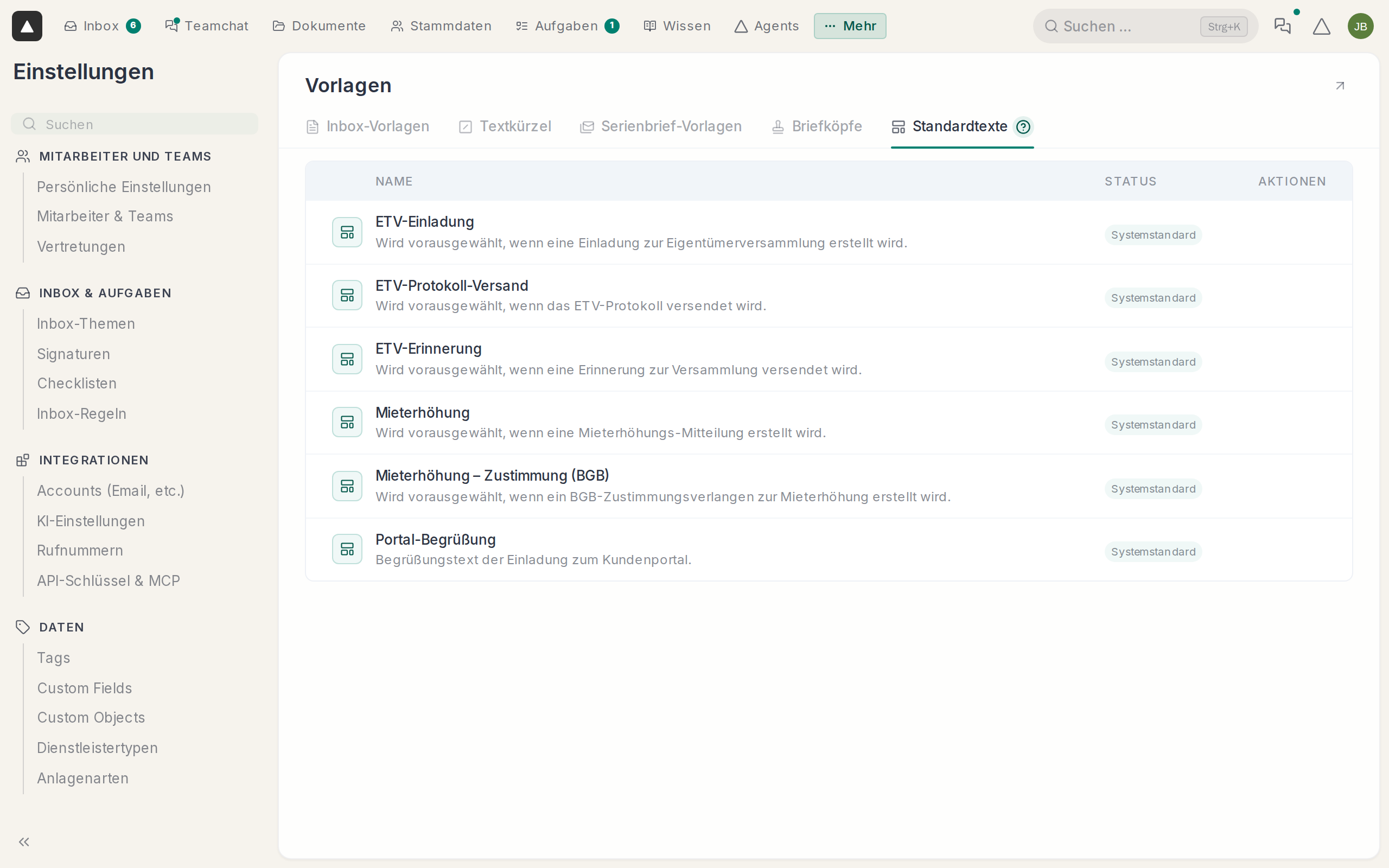The width and height of the screenshot is (1389, 868).
Task: Switch to the Textkürzel tab
Action: [505, 126]
